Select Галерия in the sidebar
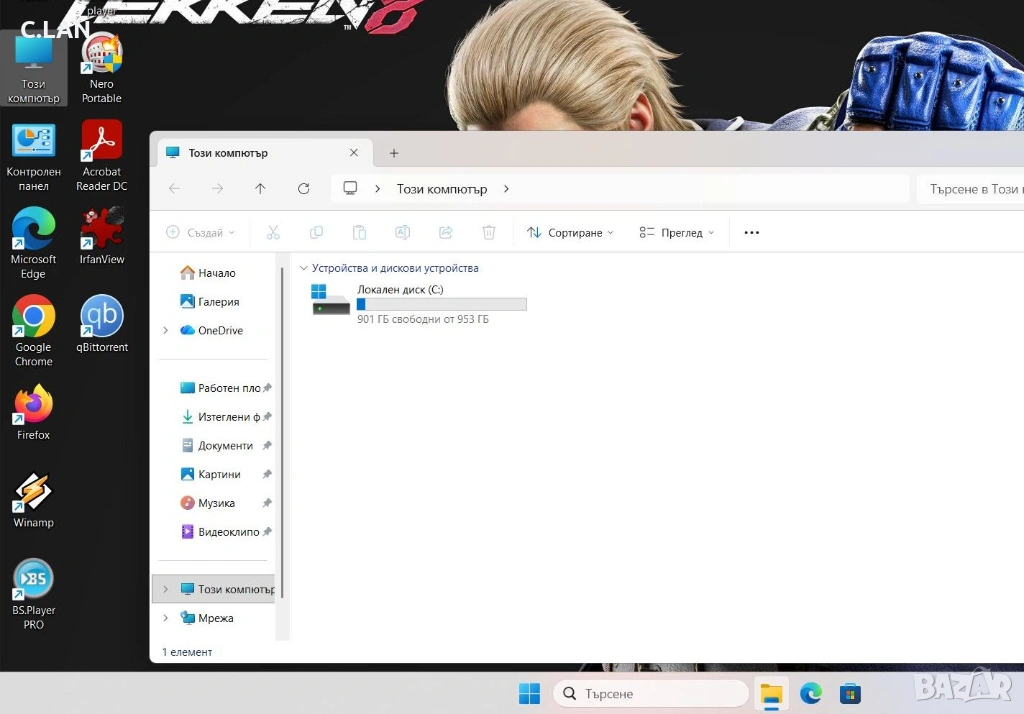1024x714 pixels. point(217,302)
